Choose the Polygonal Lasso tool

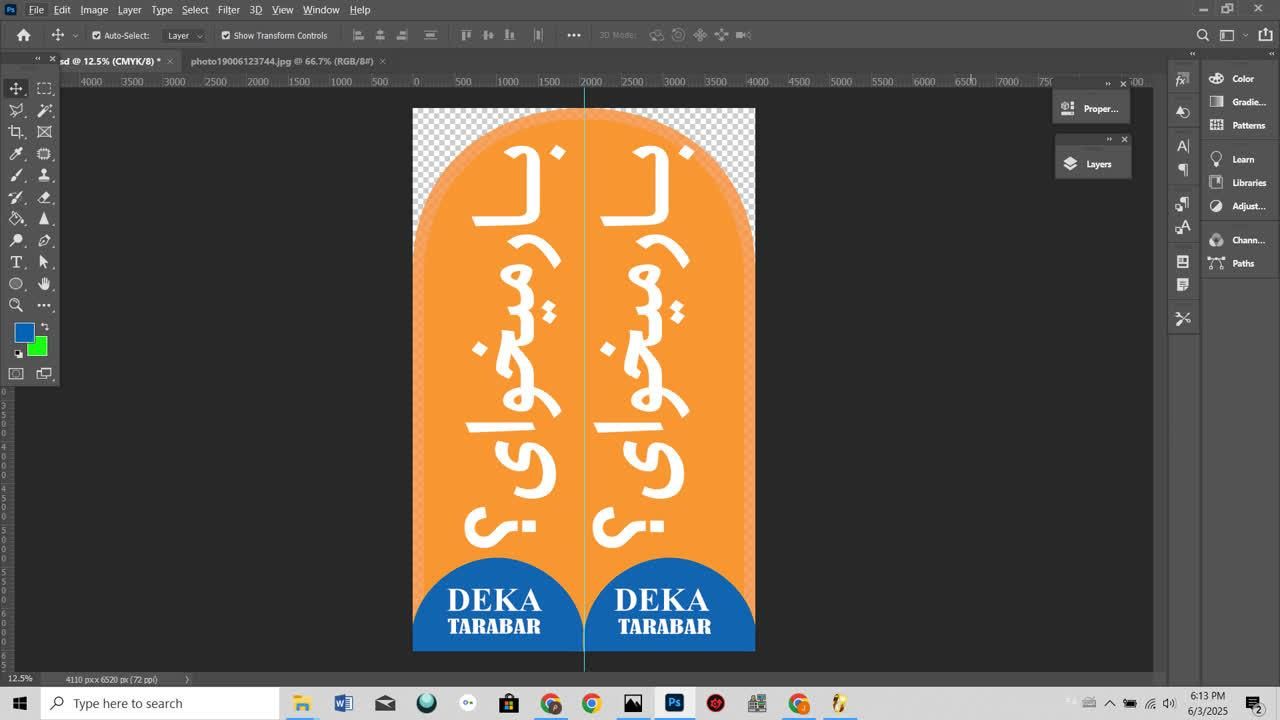coord(16,111)
